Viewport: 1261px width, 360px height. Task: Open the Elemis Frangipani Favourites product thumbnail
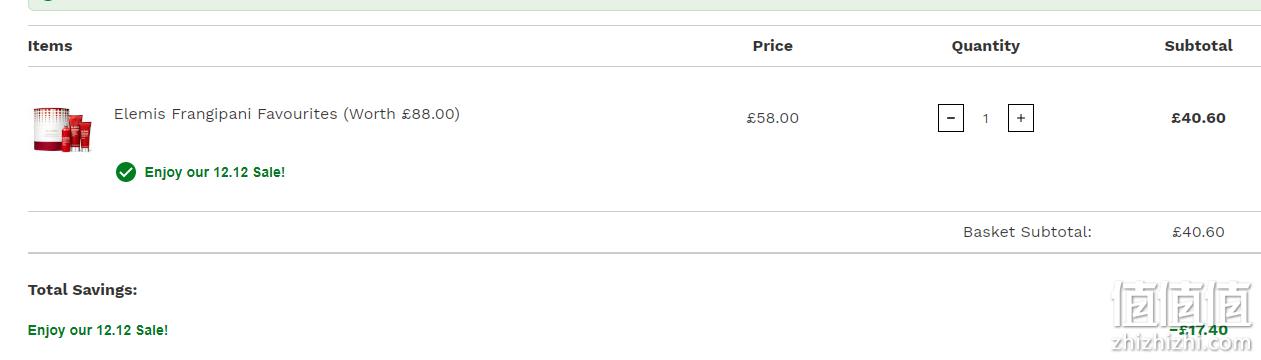[x=63, y=129]
